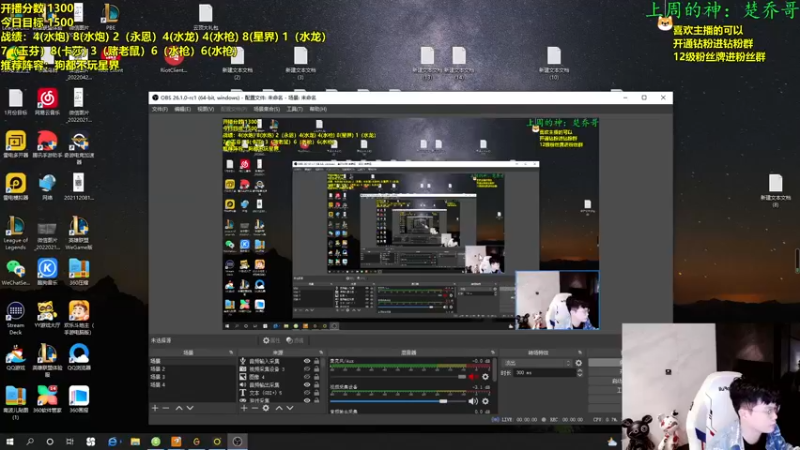Open 麦克风/Aux mixer settings gear

(485, 377)
